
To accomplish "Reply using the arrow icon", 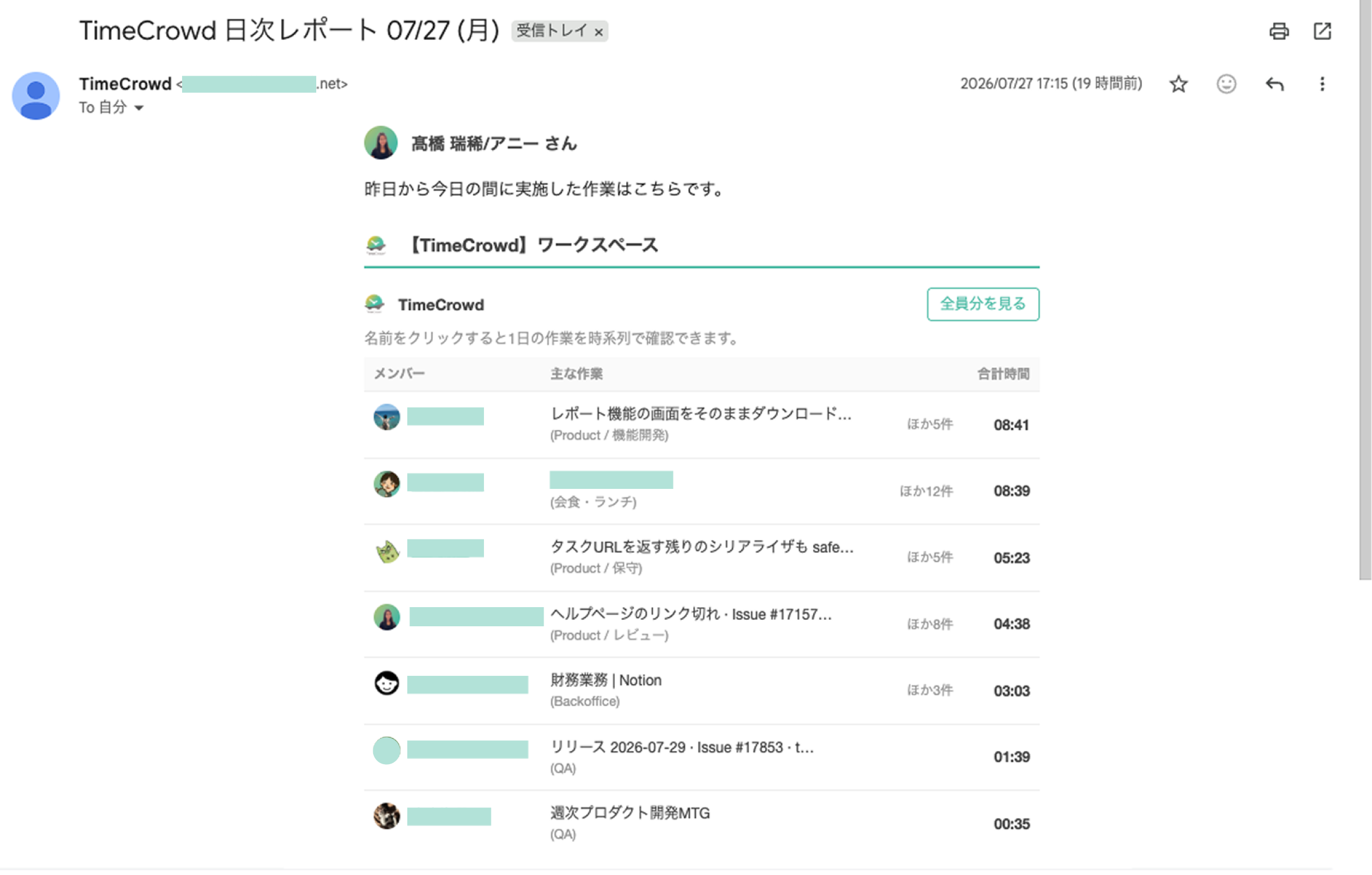I will pos(1275,84).
